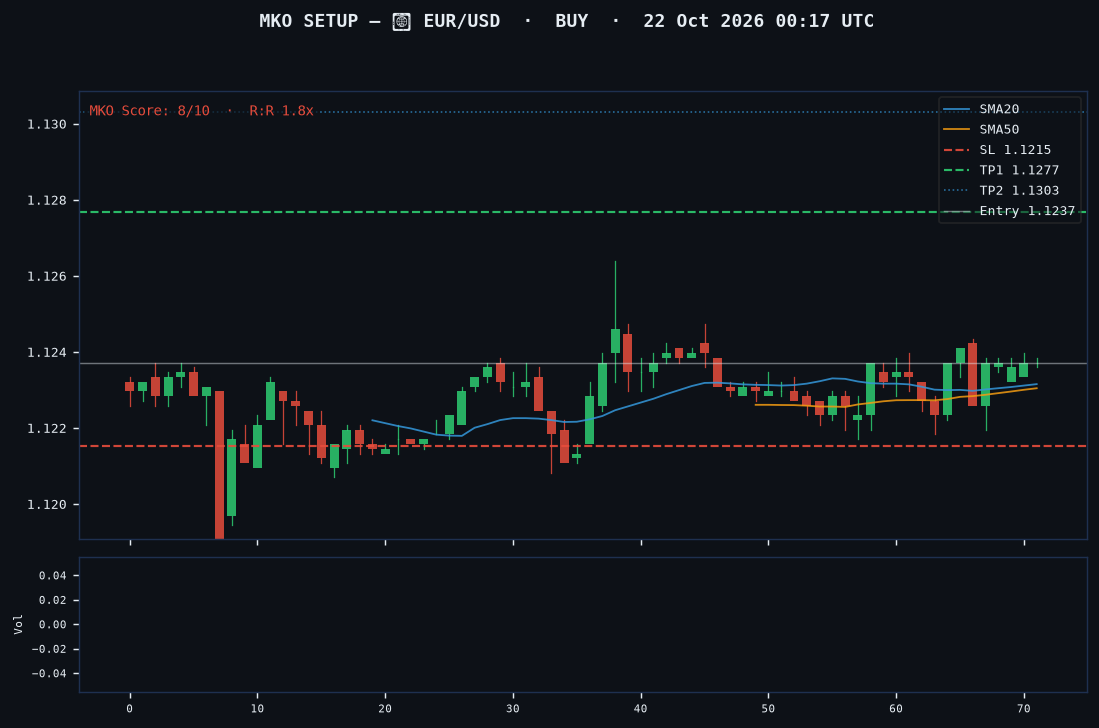This screenshot has height=728, width=1099.
Task: Click the 1.124 price axis label
Action: [47, 353]
